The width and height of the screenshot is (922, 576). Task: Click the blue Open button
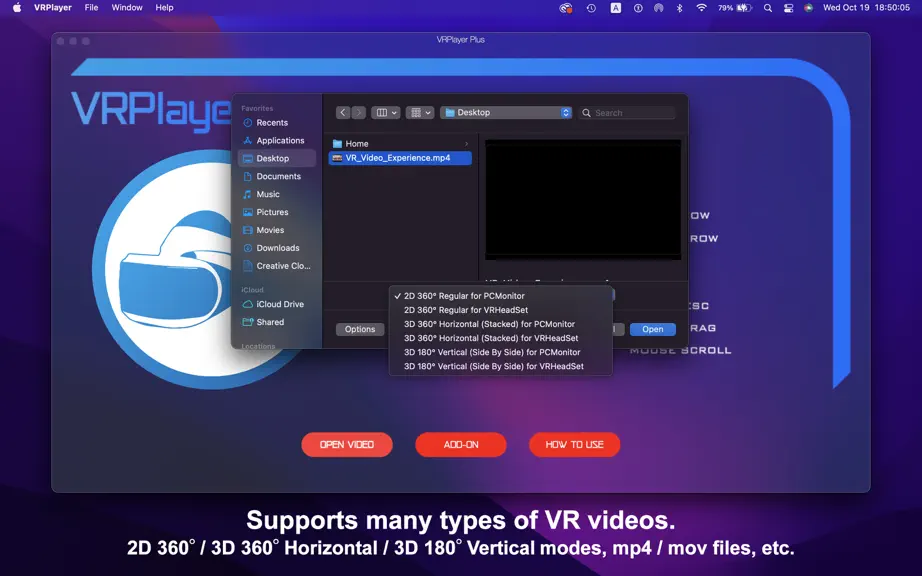pyautogui.click(x=653, y=329)
